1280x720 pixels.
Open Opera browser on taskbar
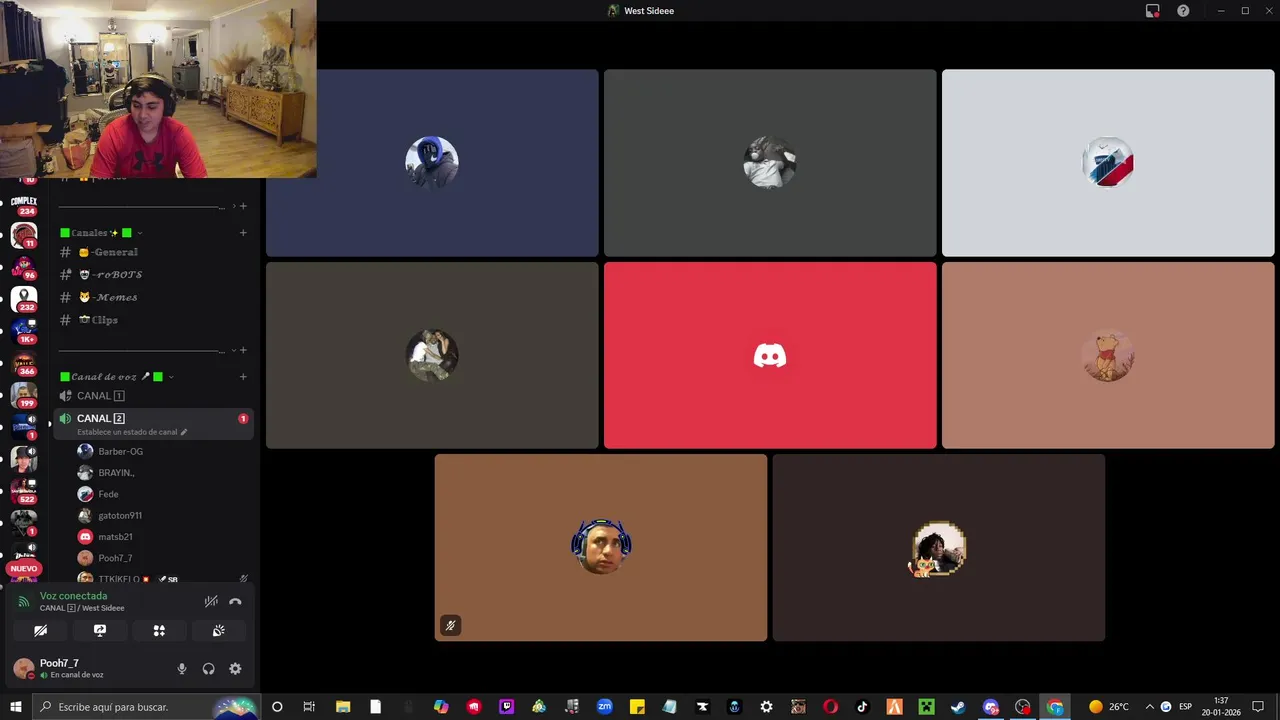[830, 707]
